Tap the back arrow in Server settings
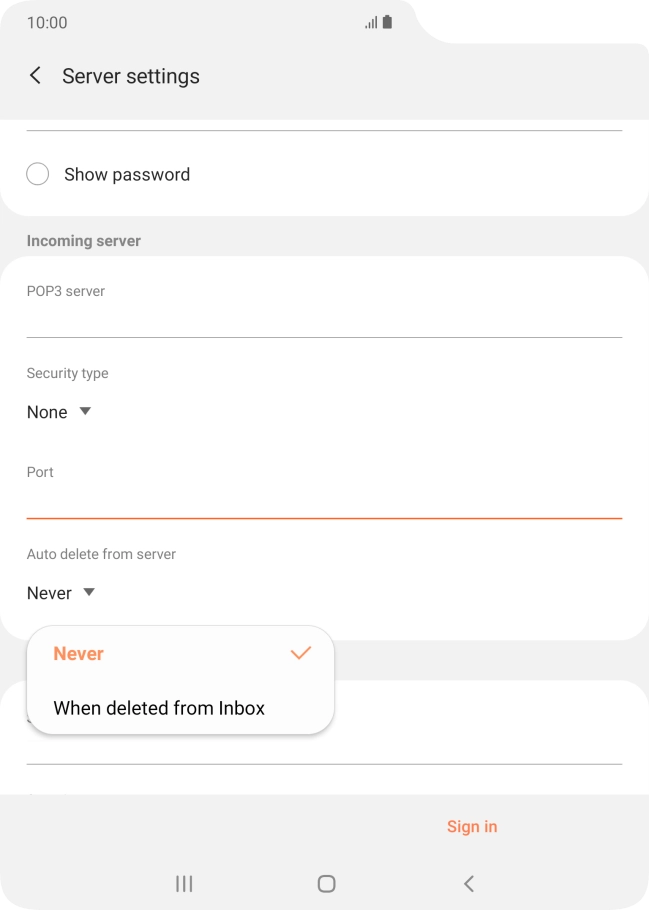The height and width of the screenshot is (910, 649). 35,75
